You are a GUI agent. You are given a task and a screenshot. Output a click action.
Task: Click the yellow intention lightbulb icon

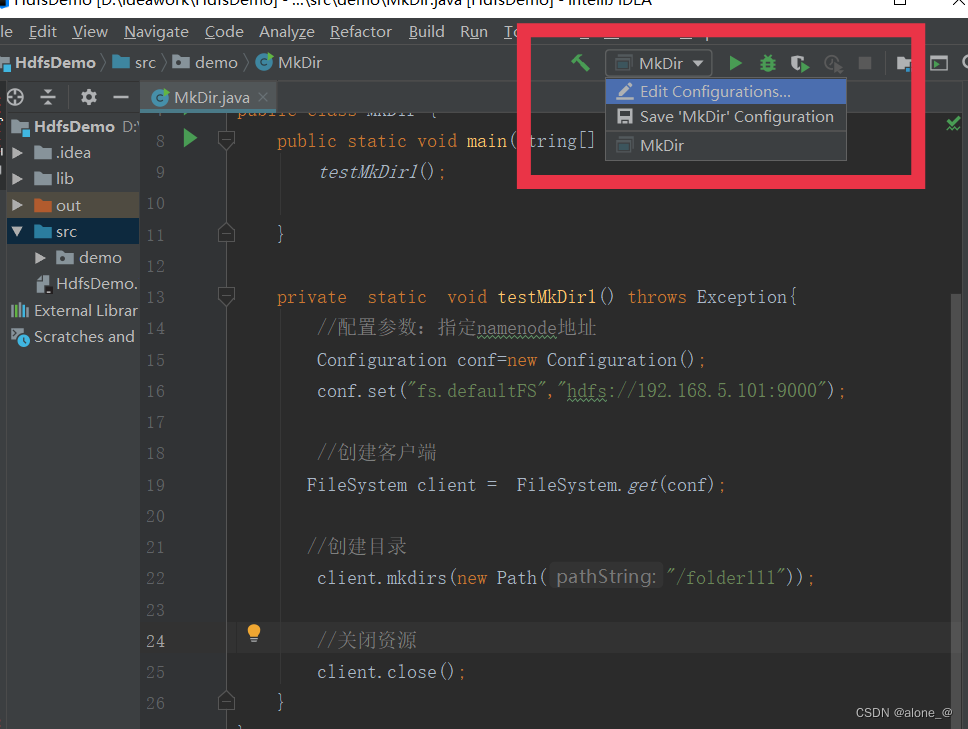[x=254, y=633]
